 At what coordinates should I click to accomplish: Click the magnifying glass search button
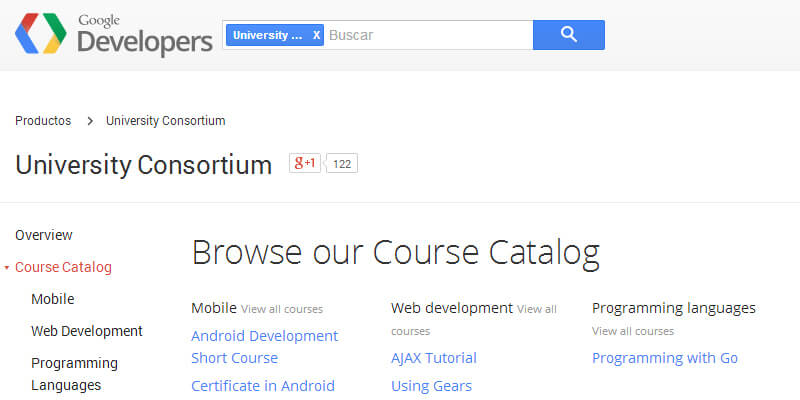(569, 35)
